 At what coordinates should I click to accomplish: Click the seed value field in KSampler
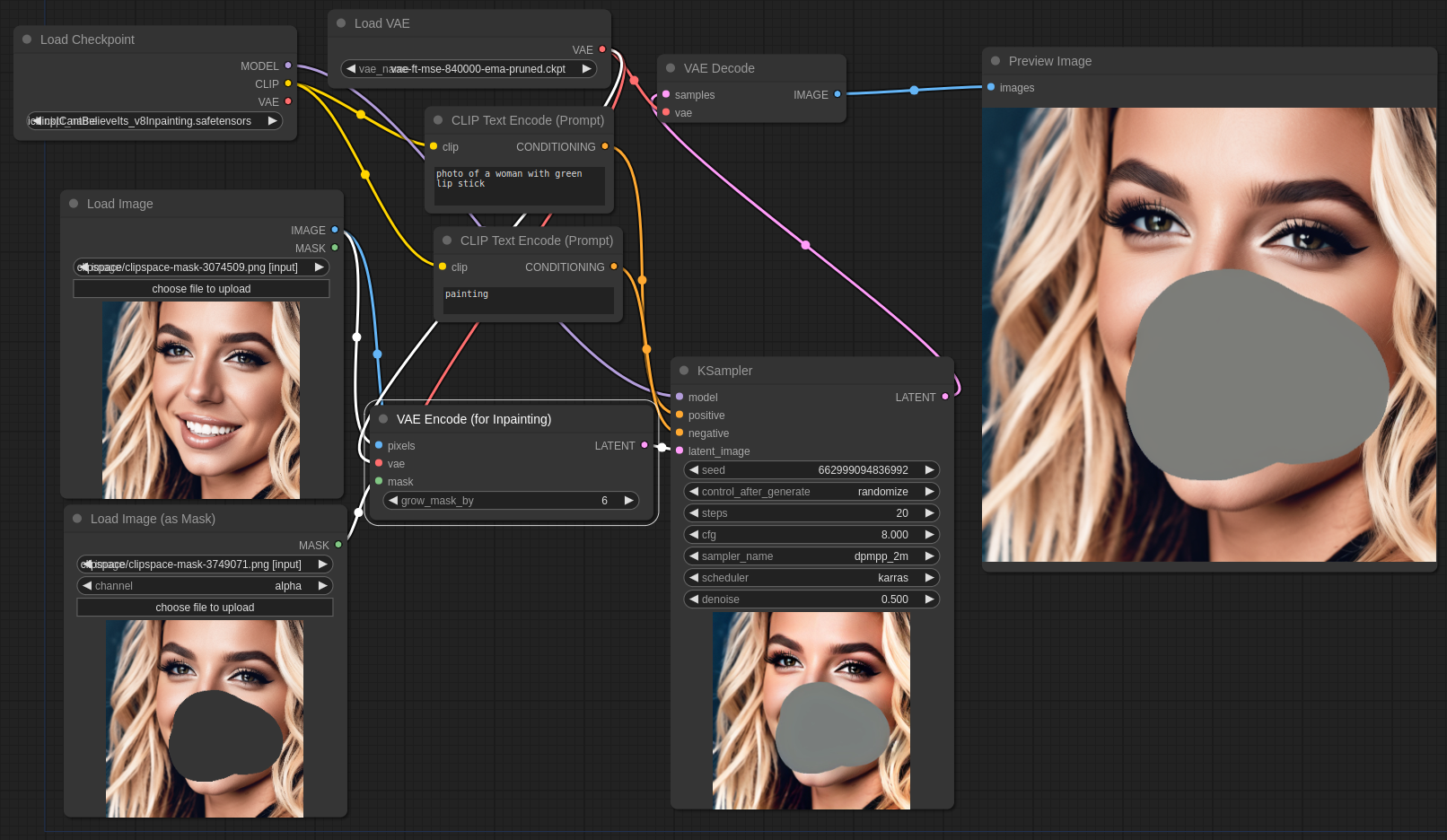[853, 469]
